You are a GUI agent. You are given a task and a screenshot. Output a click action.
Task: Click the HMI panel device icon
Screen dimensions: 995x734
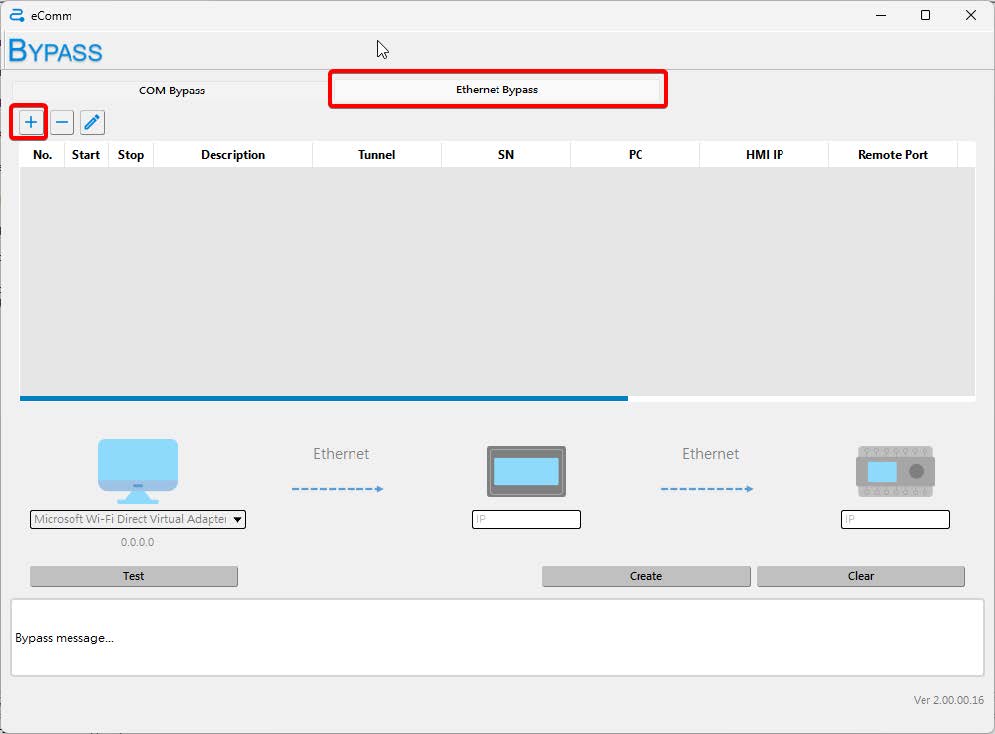click(x=526, y=472)
